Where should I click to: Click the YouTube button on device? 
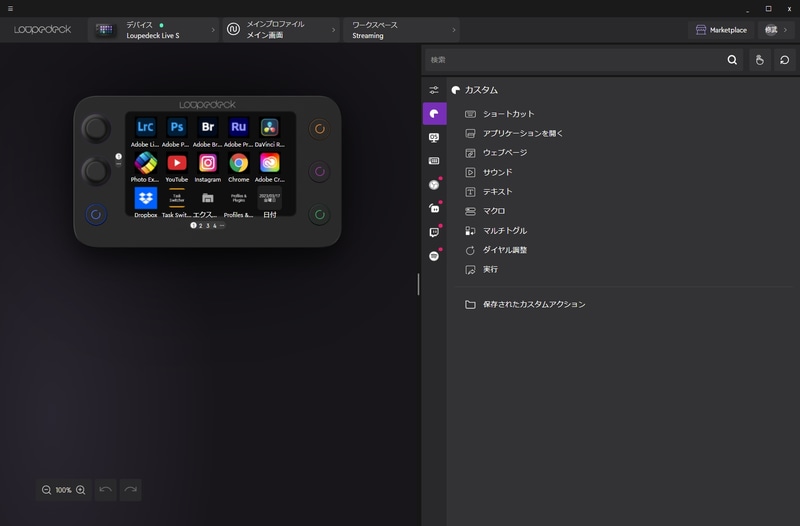click(x=177, y=163)
